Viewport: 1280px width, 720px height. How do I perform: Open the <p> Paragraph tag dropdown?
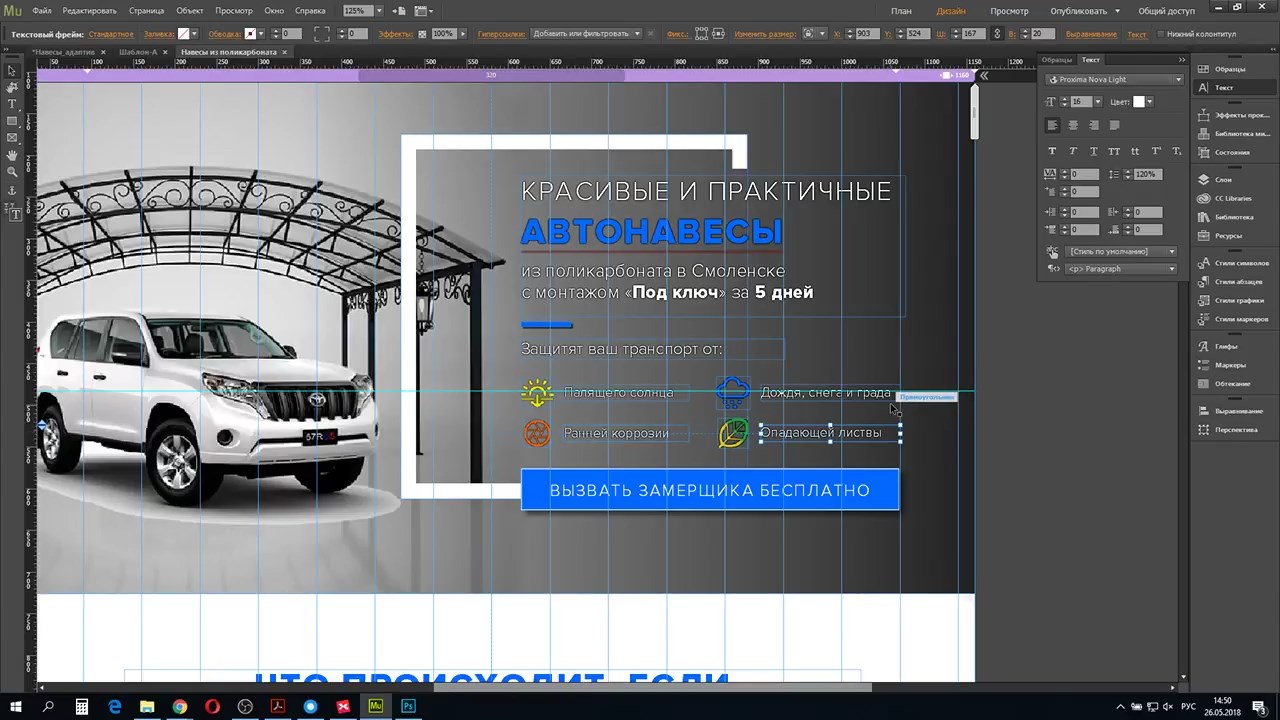click(x=1121, y=269)
